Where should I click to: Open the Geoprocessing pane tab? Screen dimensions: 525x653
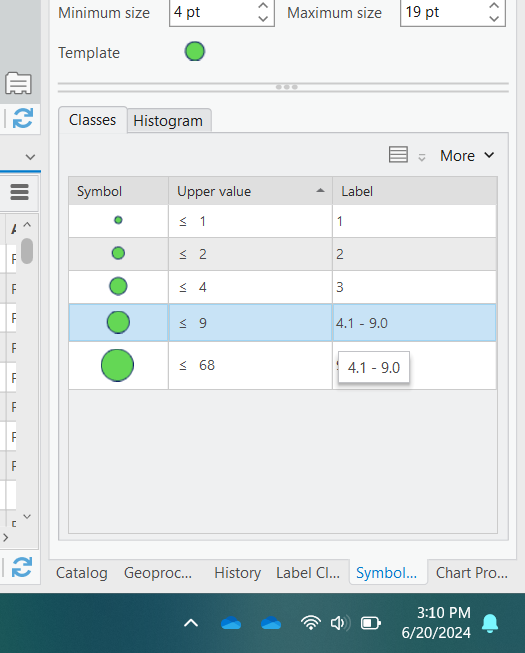[x=158, y=573]
